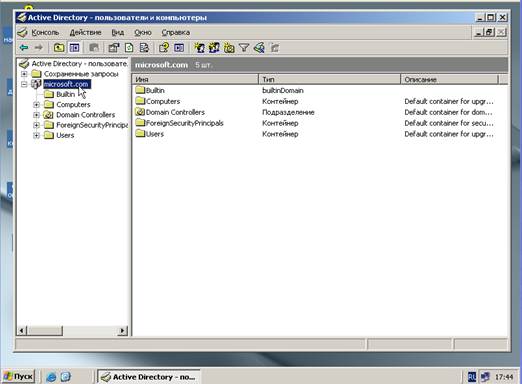
Task: Expand the ForeignSecurityPrincipals tree node
Action: 37,125
